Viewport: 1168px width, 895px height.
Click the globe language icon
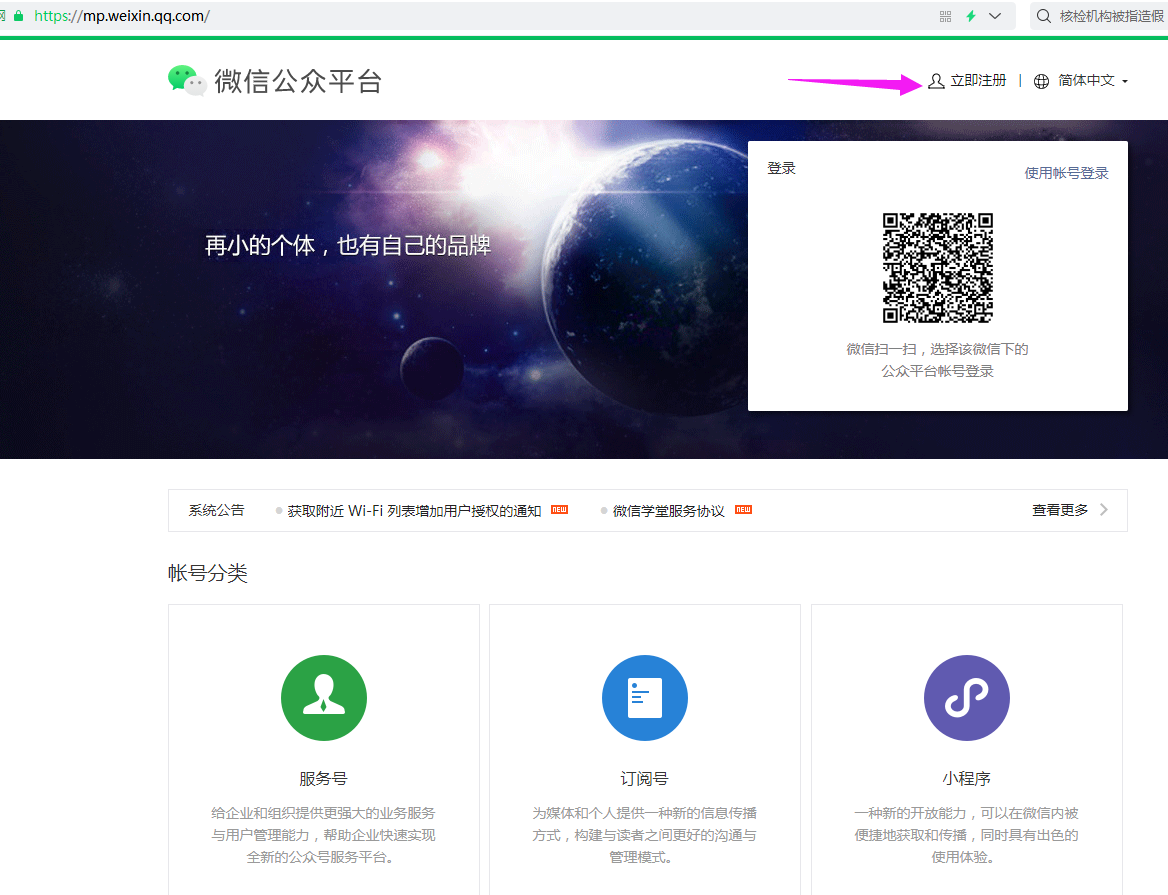coord(1041,81)
